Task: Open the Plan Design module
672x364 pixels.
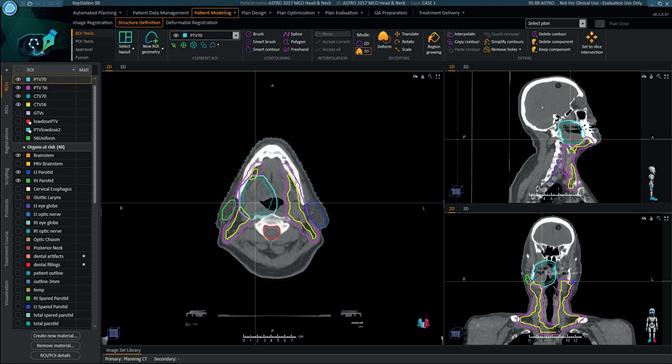Action: pyautogui.click(x=254, y=13)
